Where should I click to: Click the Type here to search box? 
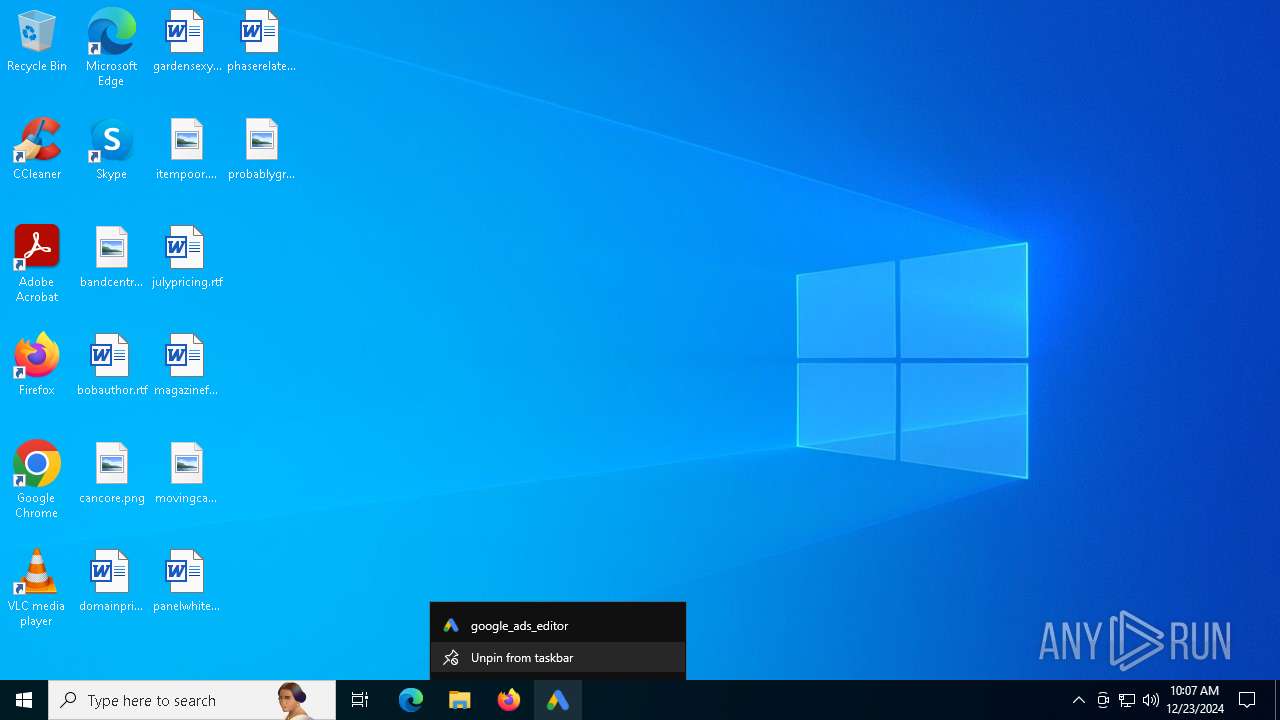[x=192, y=700]
